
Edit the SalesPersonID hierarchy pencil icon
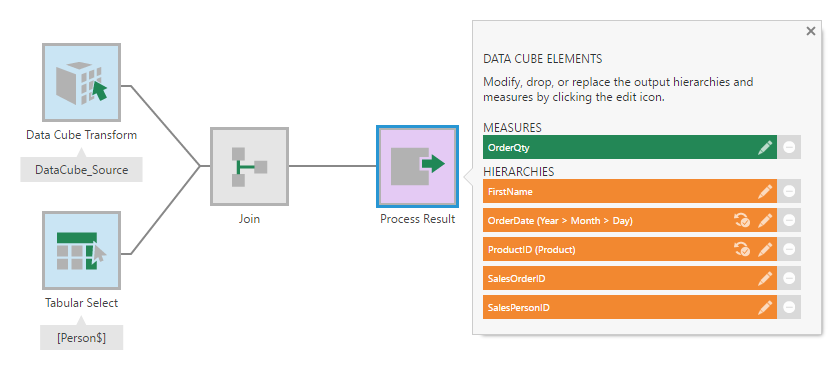click(x=765, y=307)
